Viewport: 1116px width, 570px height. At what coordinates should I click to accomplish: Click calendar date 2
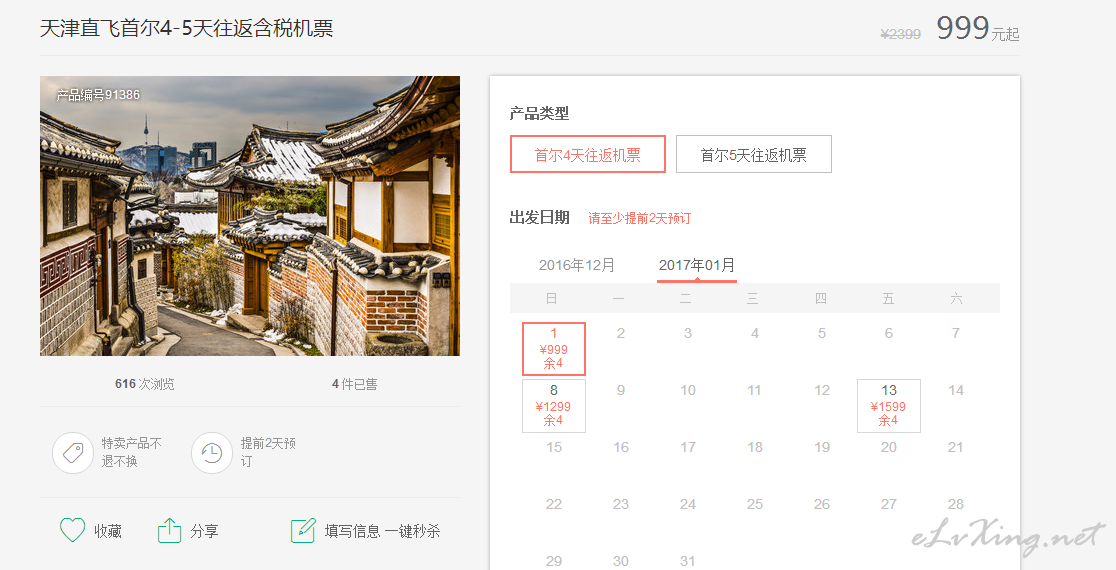tap(621, 333)
